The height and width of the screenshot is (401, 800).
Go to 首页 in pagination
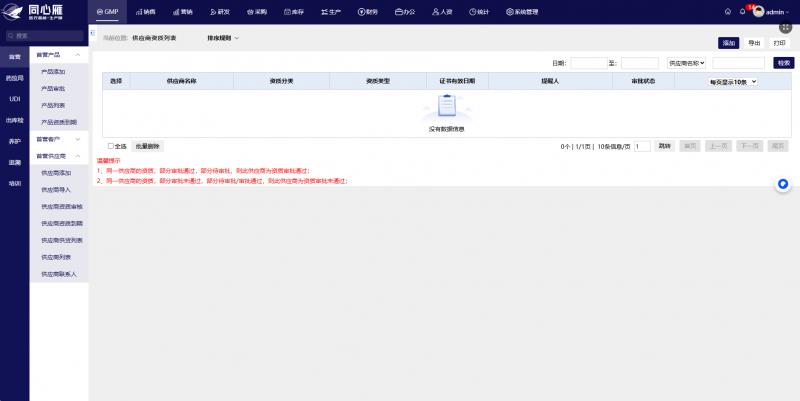pyautogui.click(x=690, y=146)
